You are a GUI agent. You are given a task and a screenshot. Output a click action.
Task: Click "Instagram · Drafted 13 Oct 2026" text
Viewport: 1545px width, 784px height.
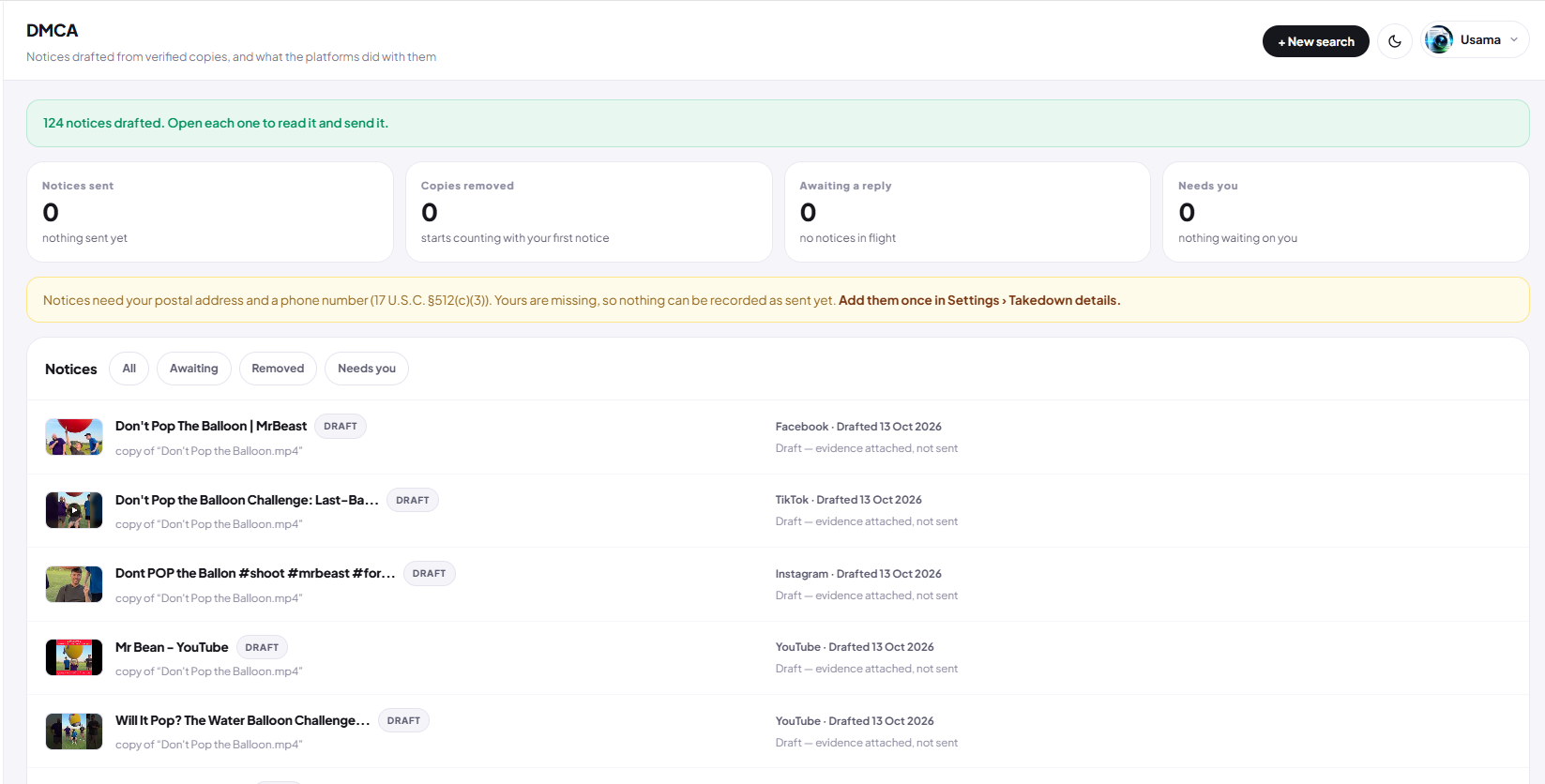[x=858, y=574]
